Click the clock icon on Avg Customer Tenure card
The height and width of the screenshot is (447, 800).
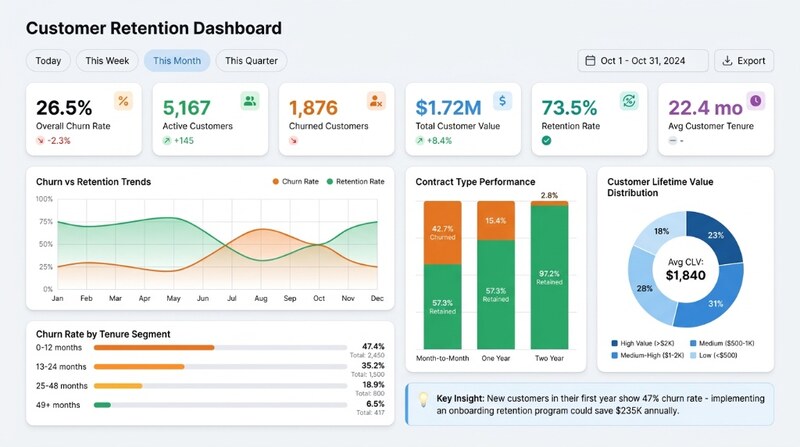pos(756,101)
